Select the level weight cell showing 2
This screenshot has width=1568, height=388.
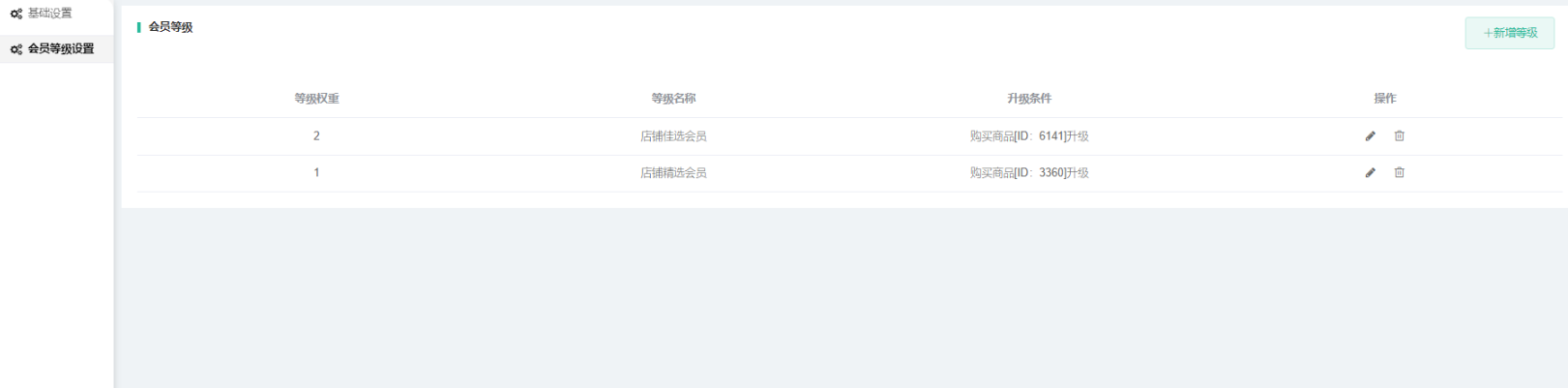pyautogui.click(x=316, y=136)
